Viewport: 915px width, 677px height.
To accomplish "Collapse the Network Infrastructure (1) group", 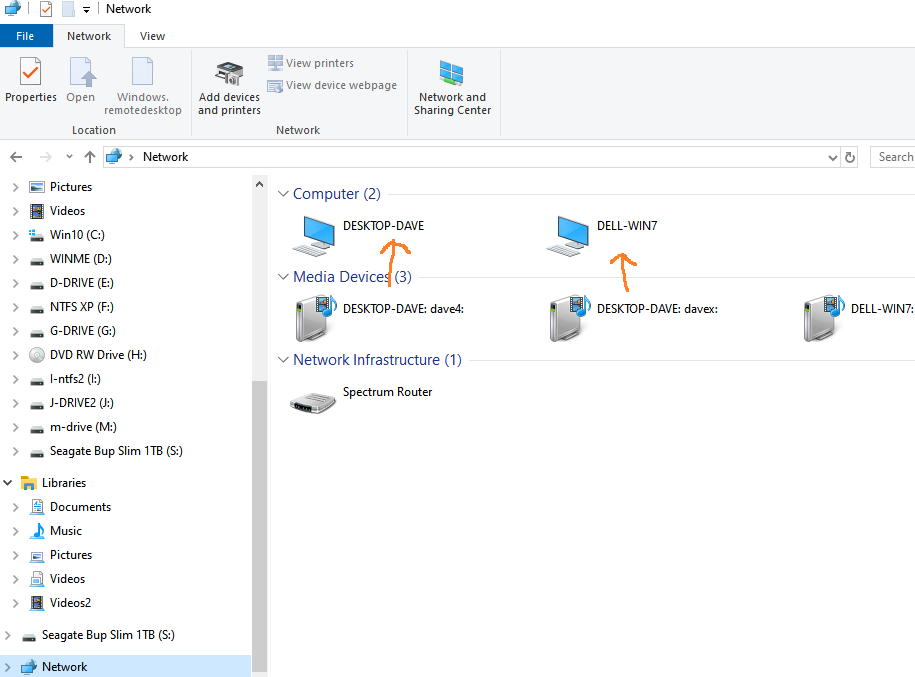I will tap(284, 360).
